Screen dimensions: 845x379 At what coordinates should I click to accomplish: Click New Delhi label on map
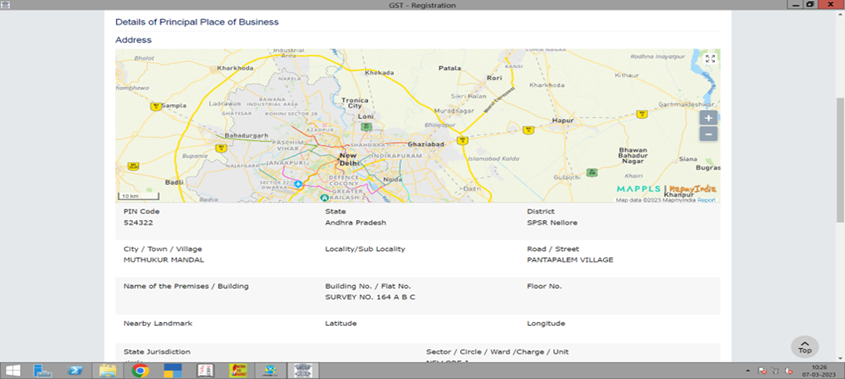click(x=348, y=159)
